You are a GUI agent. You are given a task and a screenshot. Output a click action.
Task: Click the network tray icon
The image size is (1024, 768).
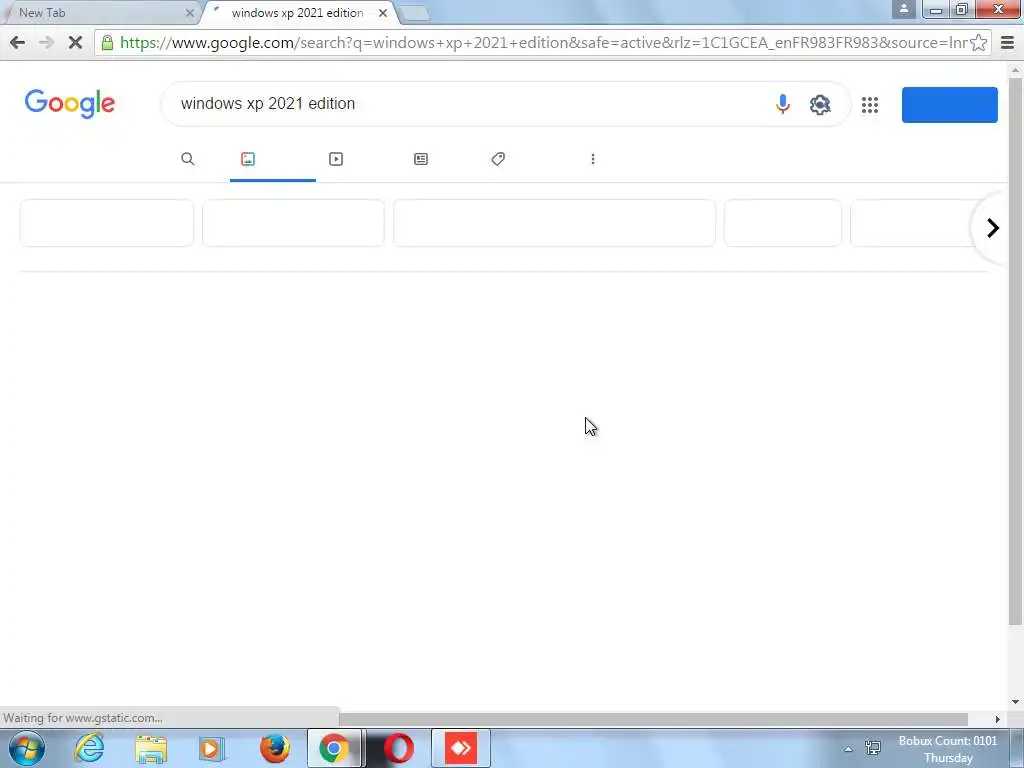pos(873,748)
